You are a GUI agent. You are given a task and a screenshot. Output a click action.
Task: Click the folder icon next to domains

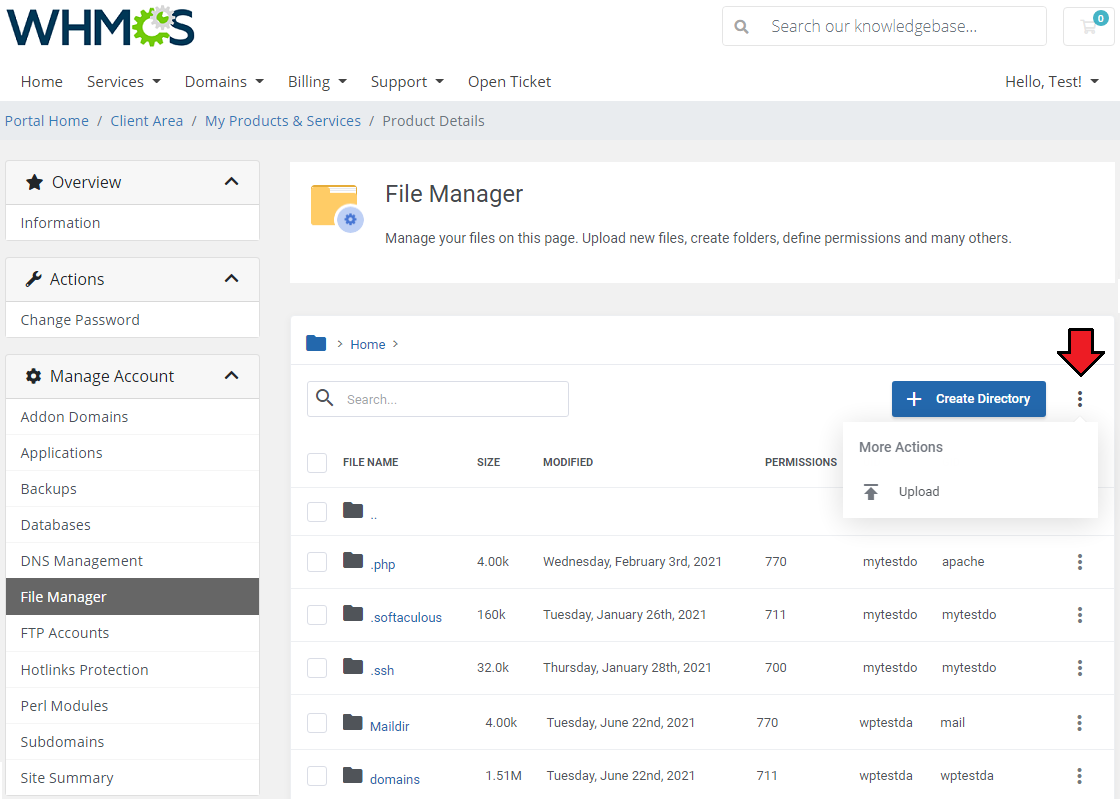(353, 775)
